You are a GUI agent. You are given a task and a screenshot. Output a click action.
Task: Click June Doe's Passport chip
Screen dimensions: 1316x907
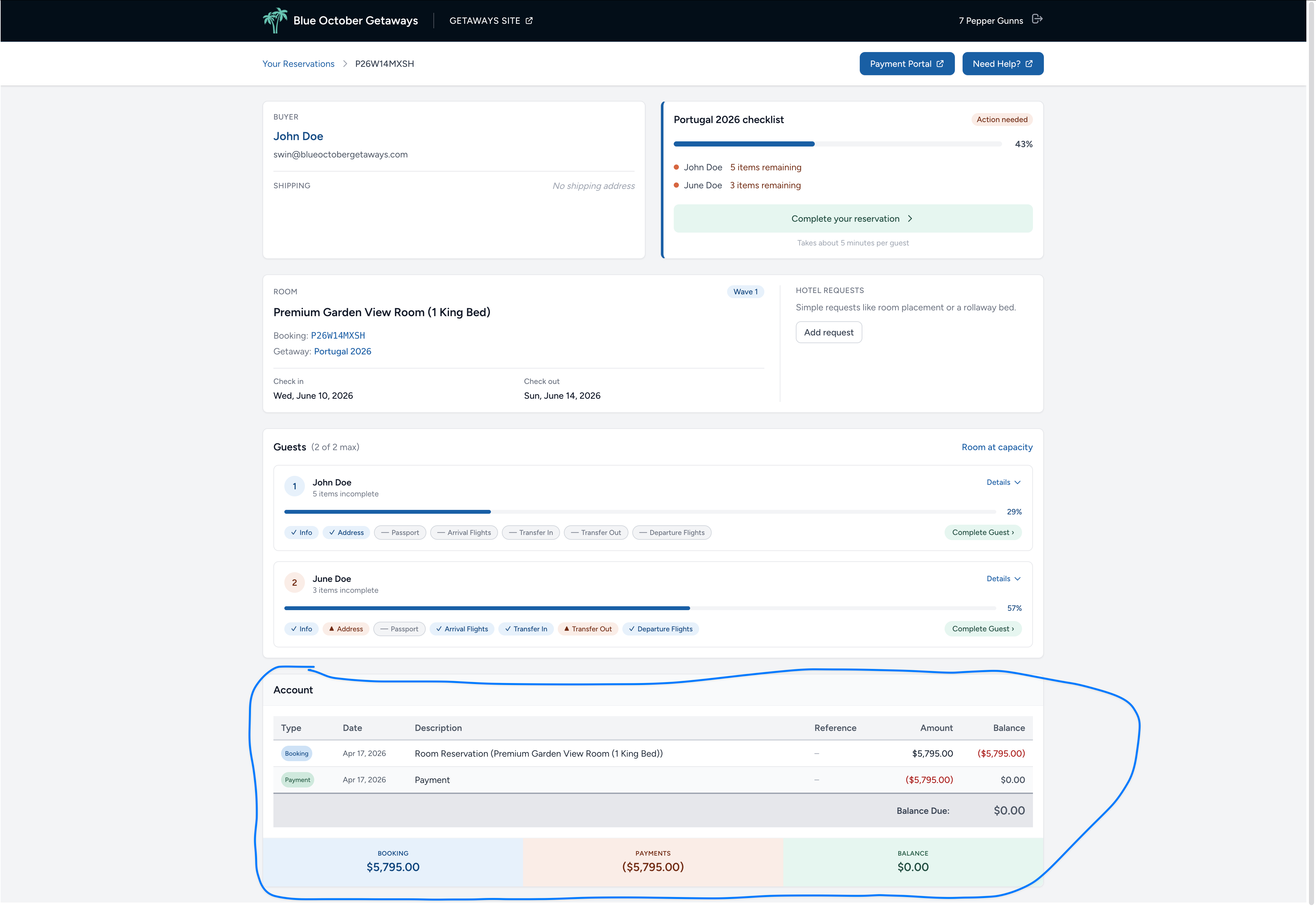click(x=399, y=630)
